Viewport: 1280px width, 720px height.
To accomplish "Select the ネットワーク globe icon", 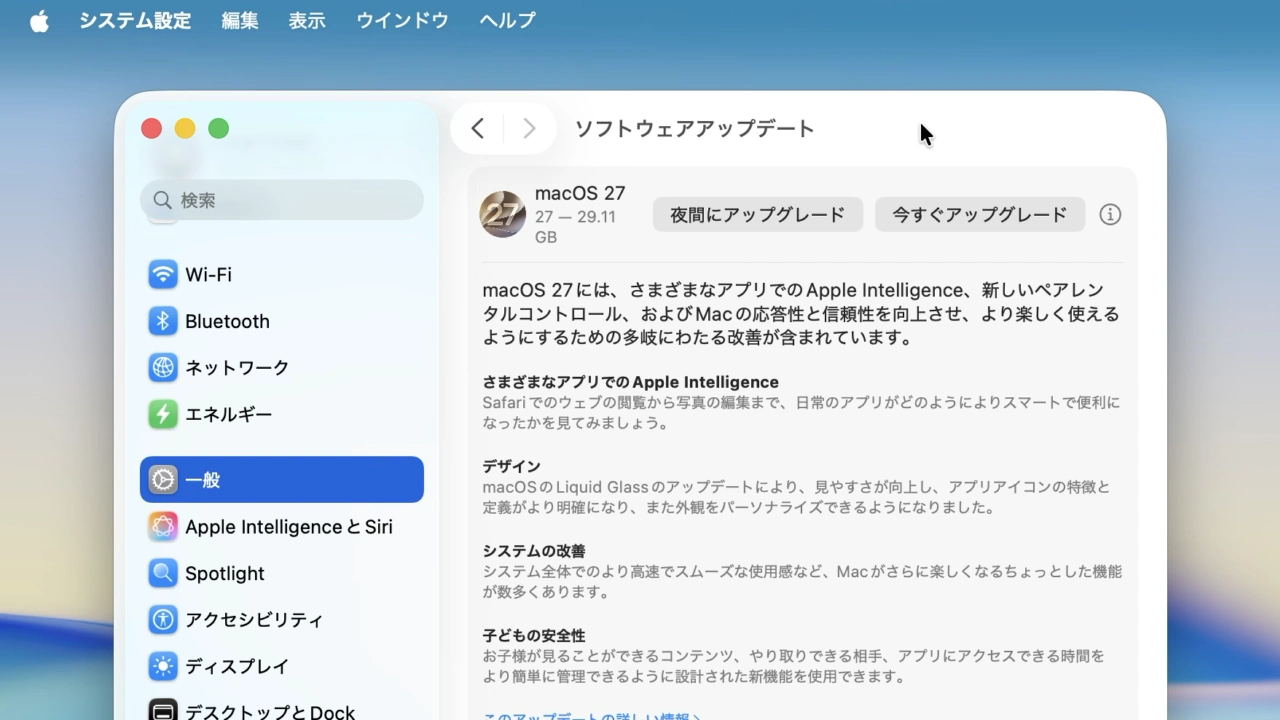I will tap(163, 367).
